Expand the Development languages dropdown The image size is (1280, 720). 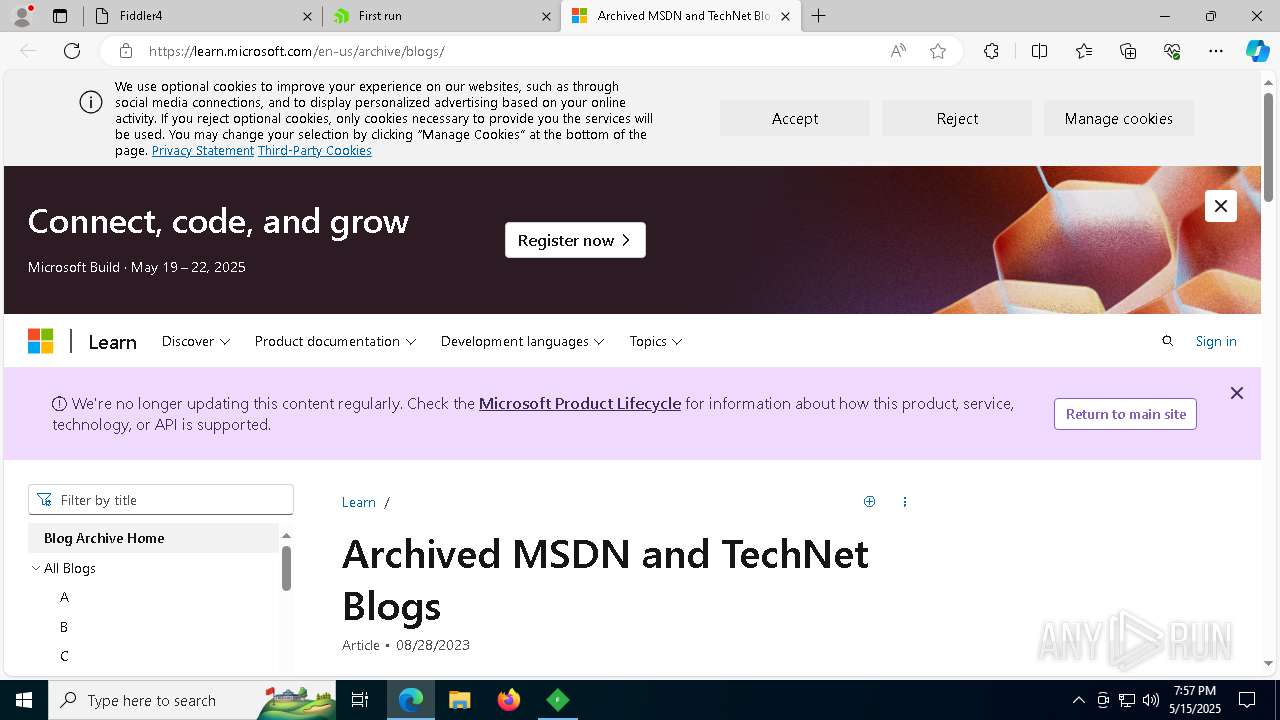coord(523,341)
